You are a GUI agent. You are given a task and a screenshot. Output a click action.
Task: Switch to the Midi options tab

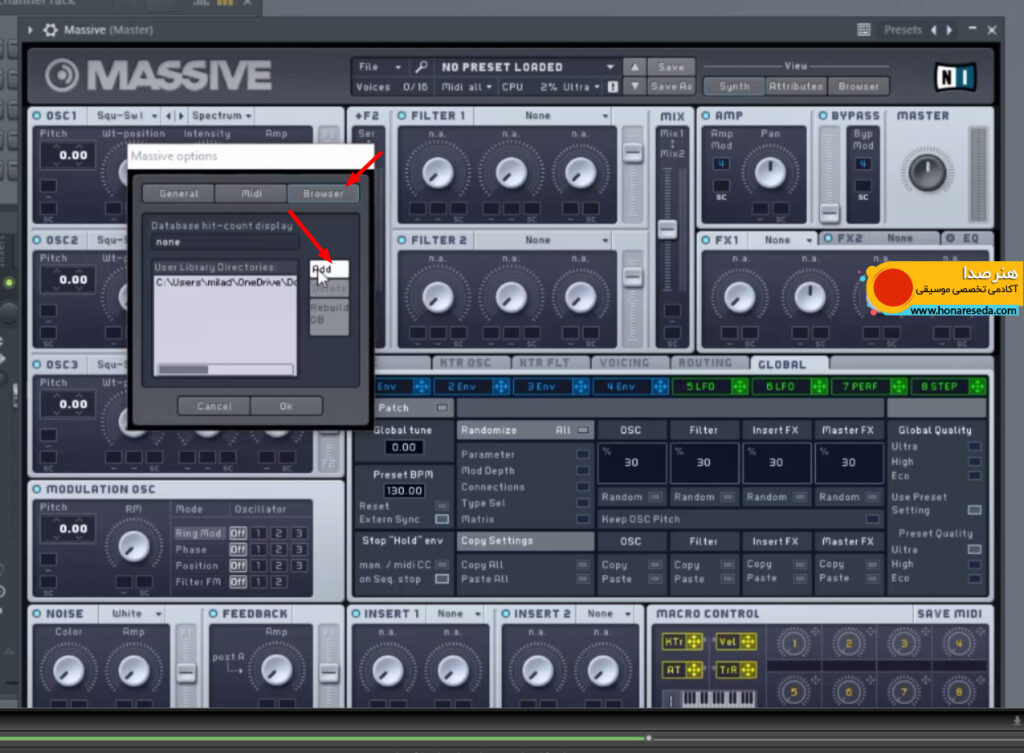(251, 193)
